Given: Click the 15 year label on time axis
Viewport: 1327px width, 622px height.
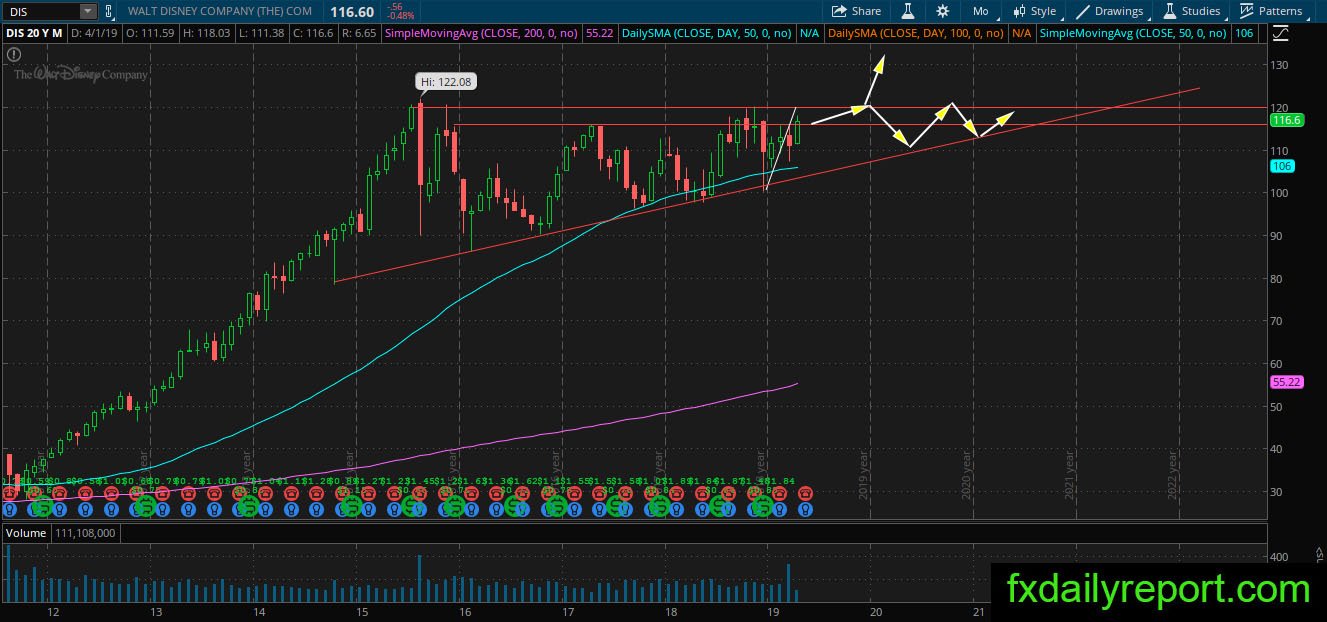Looking at the screenshot, I should coord(361,612).
